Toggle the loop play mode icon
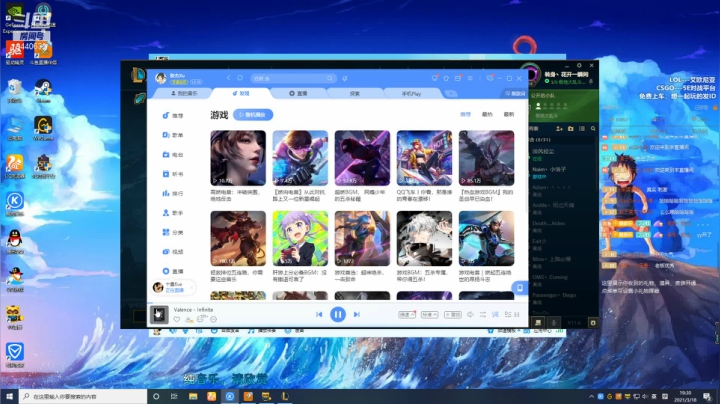The image size is (720, 404). click(x=483, y=314)
